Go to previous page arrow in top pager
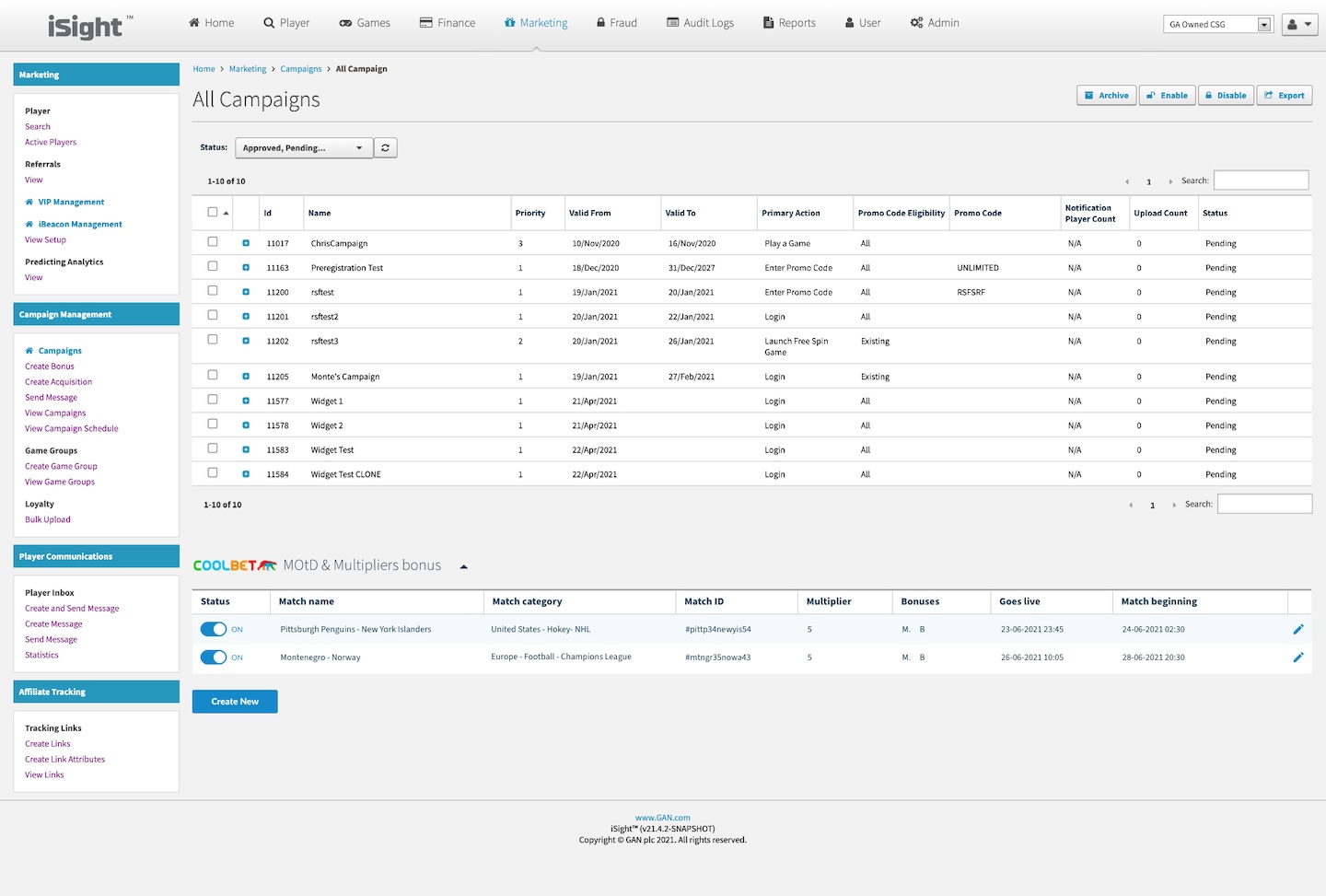The width and height of the screenshot is (1326, 896). 1127,182
